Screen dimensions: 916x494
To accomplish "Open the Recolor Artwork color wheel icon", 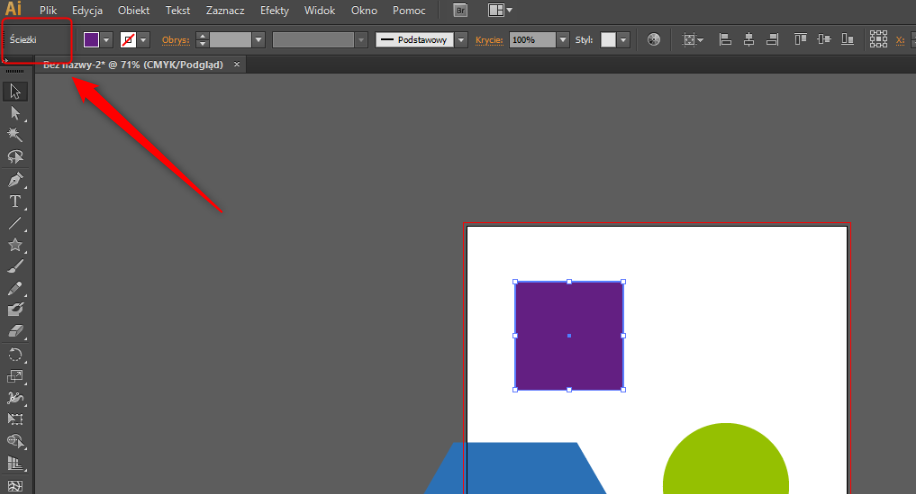I will (x=654, y=40).
